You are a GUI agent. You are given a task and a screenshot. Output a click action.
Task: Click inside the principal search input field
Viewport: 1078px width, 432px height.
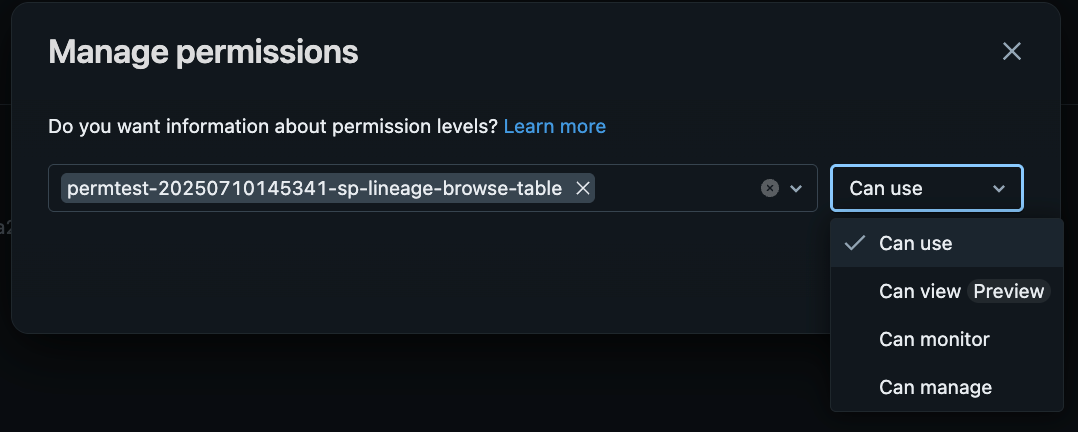pos(677,188)
